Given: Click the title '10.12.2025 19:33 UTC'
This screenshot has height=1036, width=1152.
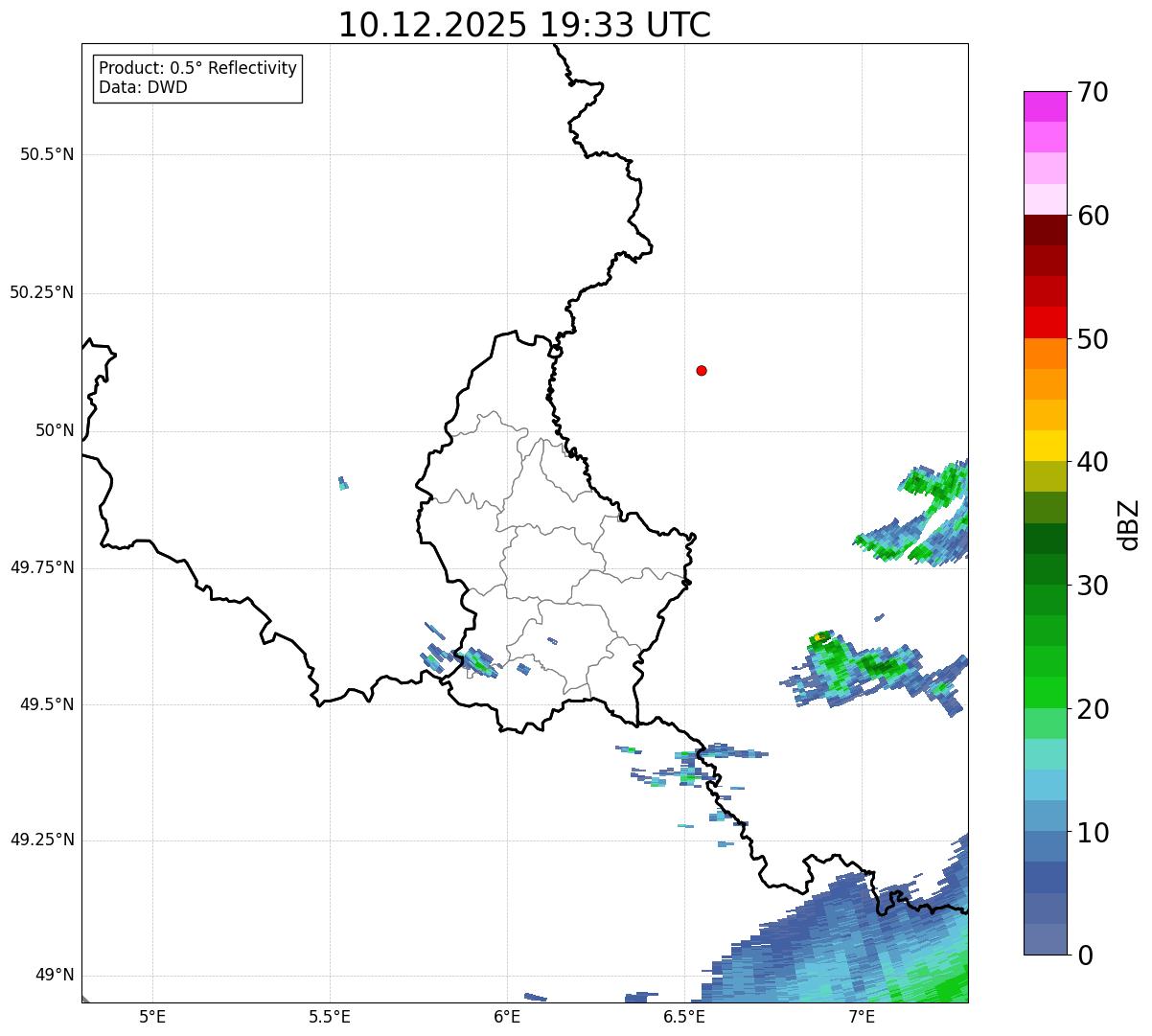Looking at the screenshot, I should pyautogui.click(x=524, y=25).
